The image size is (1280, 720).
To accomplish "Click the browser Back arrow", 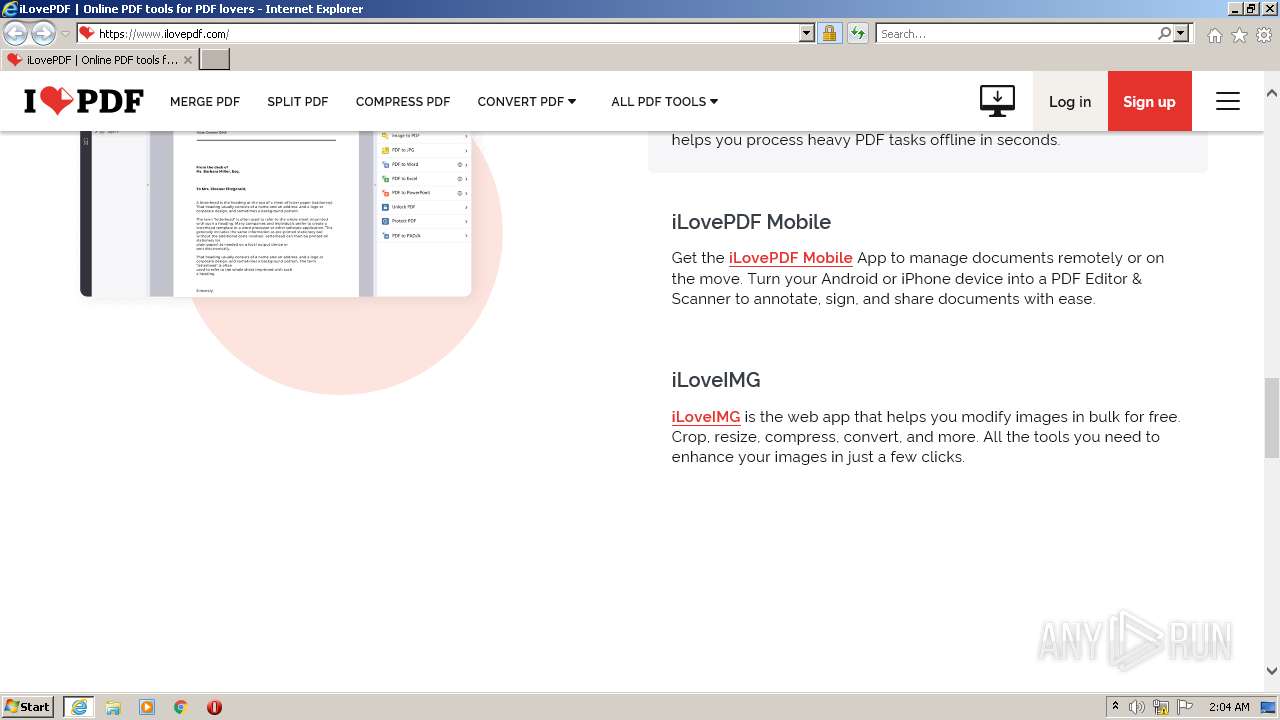I will [x=16, y=33].
